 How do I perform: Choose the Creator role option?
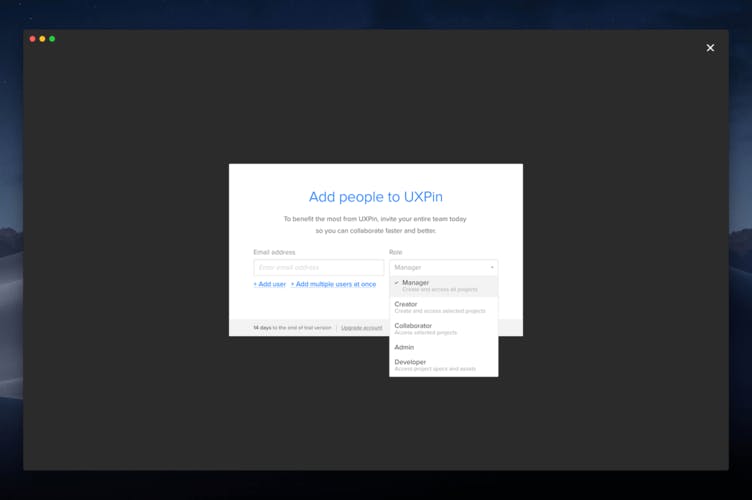(444, 307)
